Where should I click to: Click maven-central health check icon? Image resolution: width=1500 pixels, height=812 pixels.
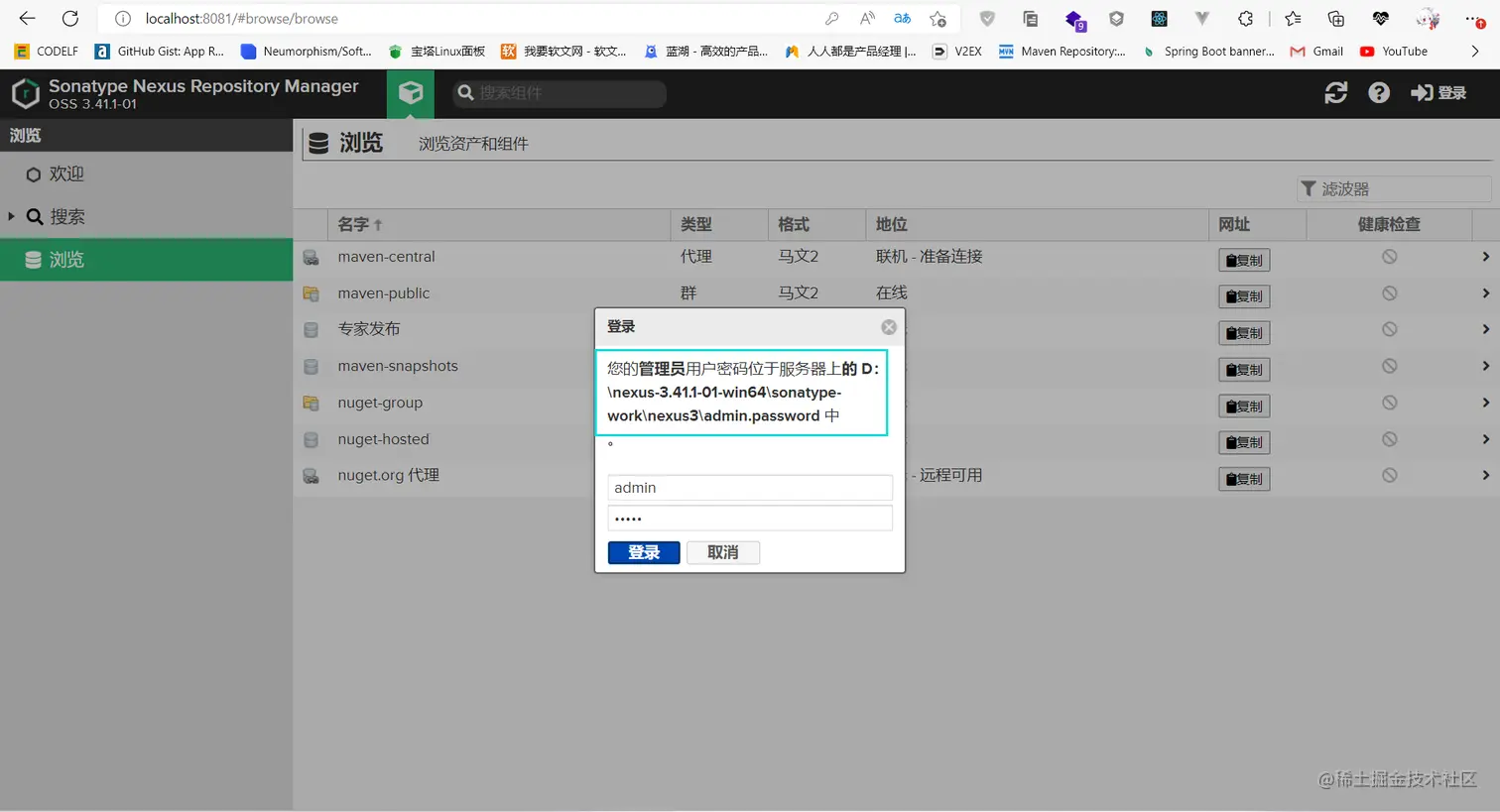pyautogui.click(x=1390, y=257)
